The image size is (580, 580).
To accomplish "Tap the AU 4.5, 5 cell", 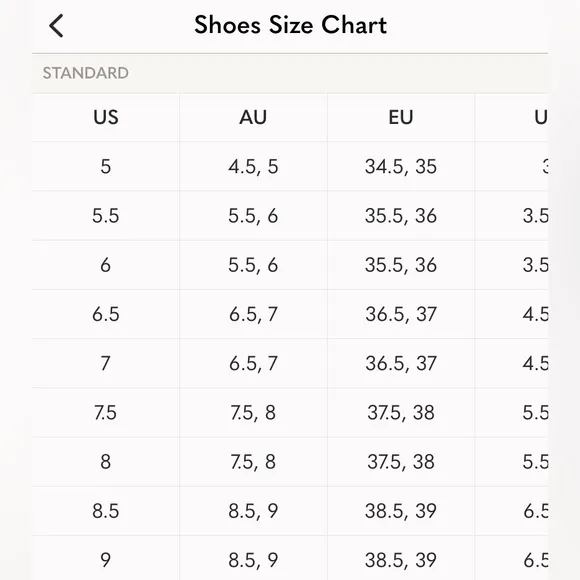I will coord(253,166).
